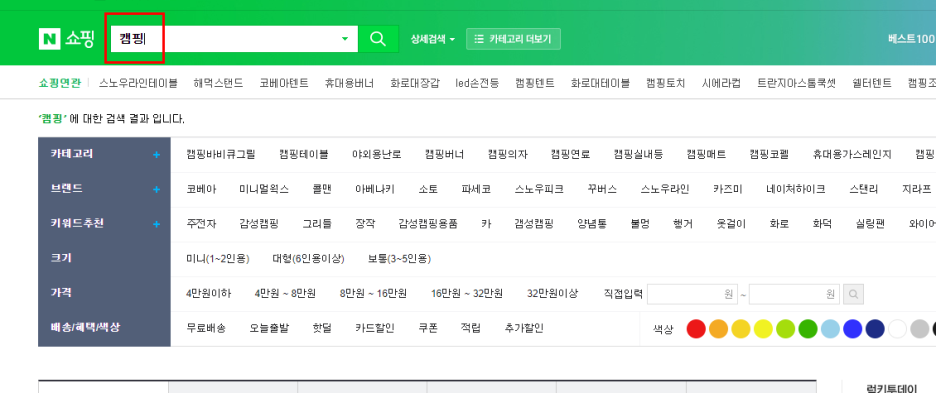Select the gray color swatch
The width and height of the screenshot is (936, 393).
point(920,328)
